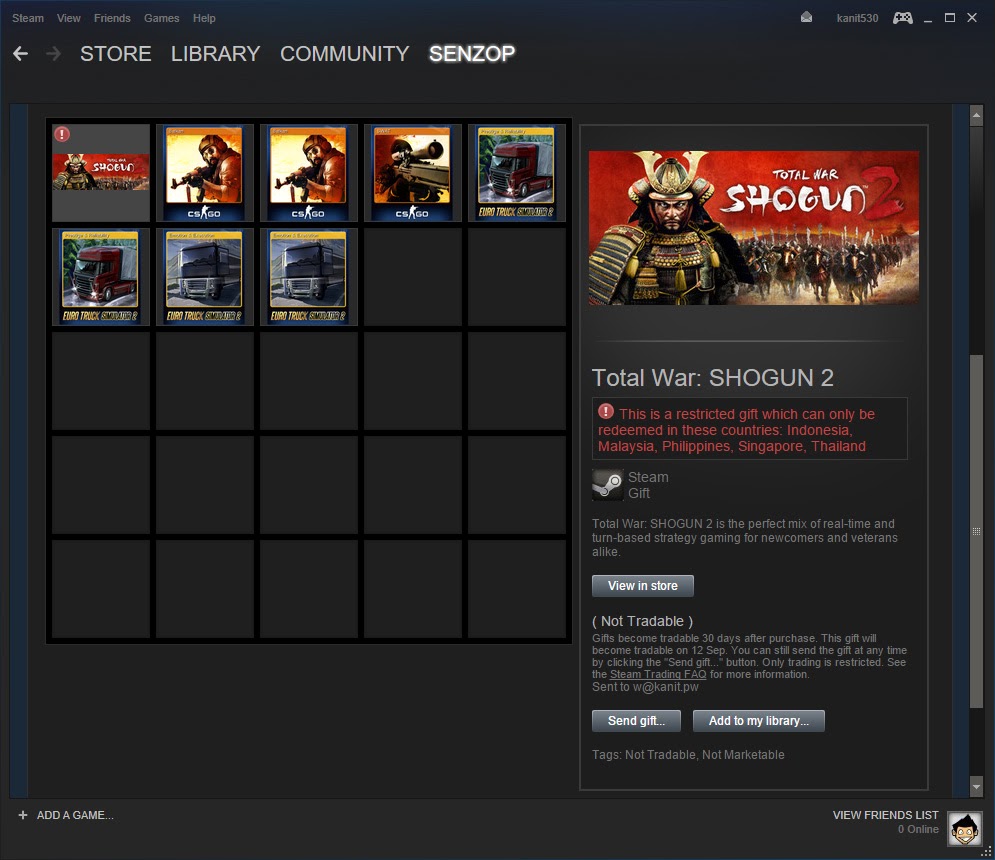Click the Steam Gift logo icon
Image resolution: width=995 pixels, height=860 pixels.
[607, 485]
